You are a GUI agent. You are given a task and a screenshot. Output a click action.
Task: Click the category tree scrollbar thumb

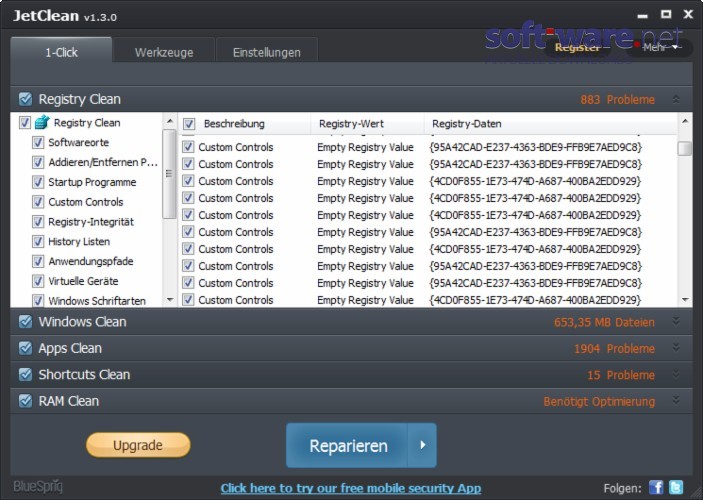point(169,174)
